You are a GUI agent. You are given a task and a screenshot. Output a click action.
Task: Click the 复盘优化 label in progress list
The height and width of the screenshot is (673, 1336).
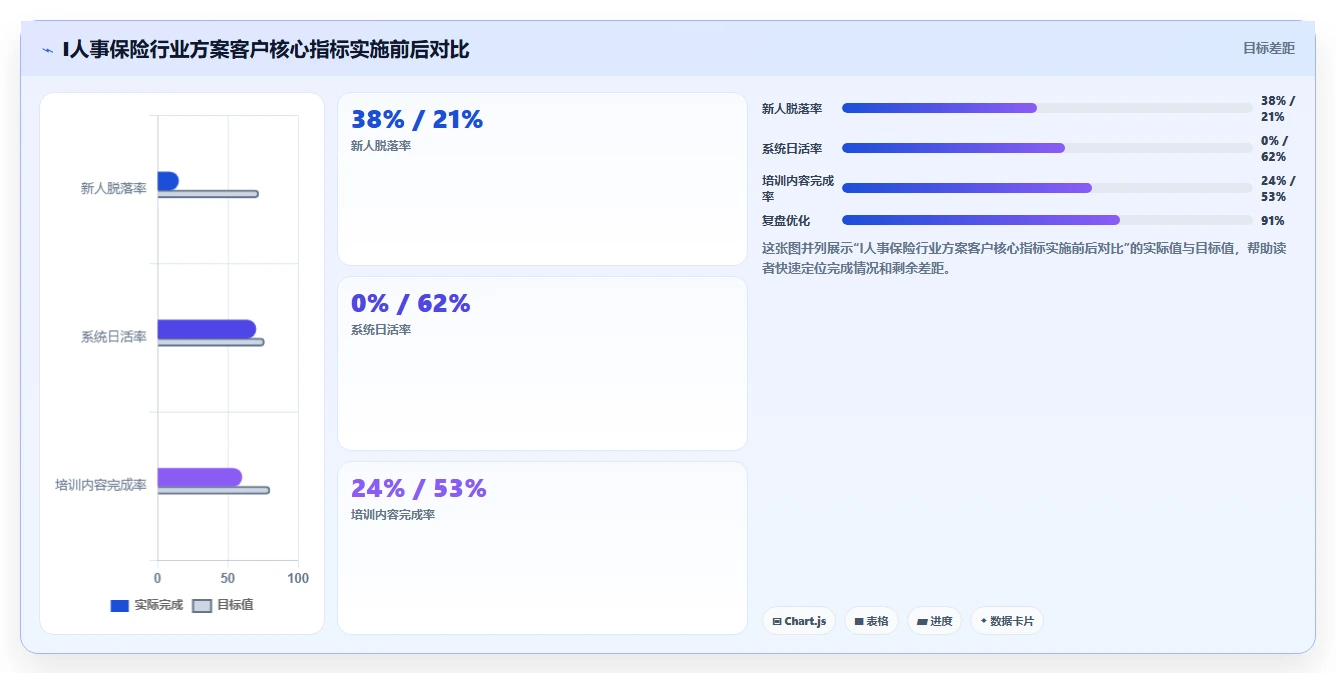point(786,220)
